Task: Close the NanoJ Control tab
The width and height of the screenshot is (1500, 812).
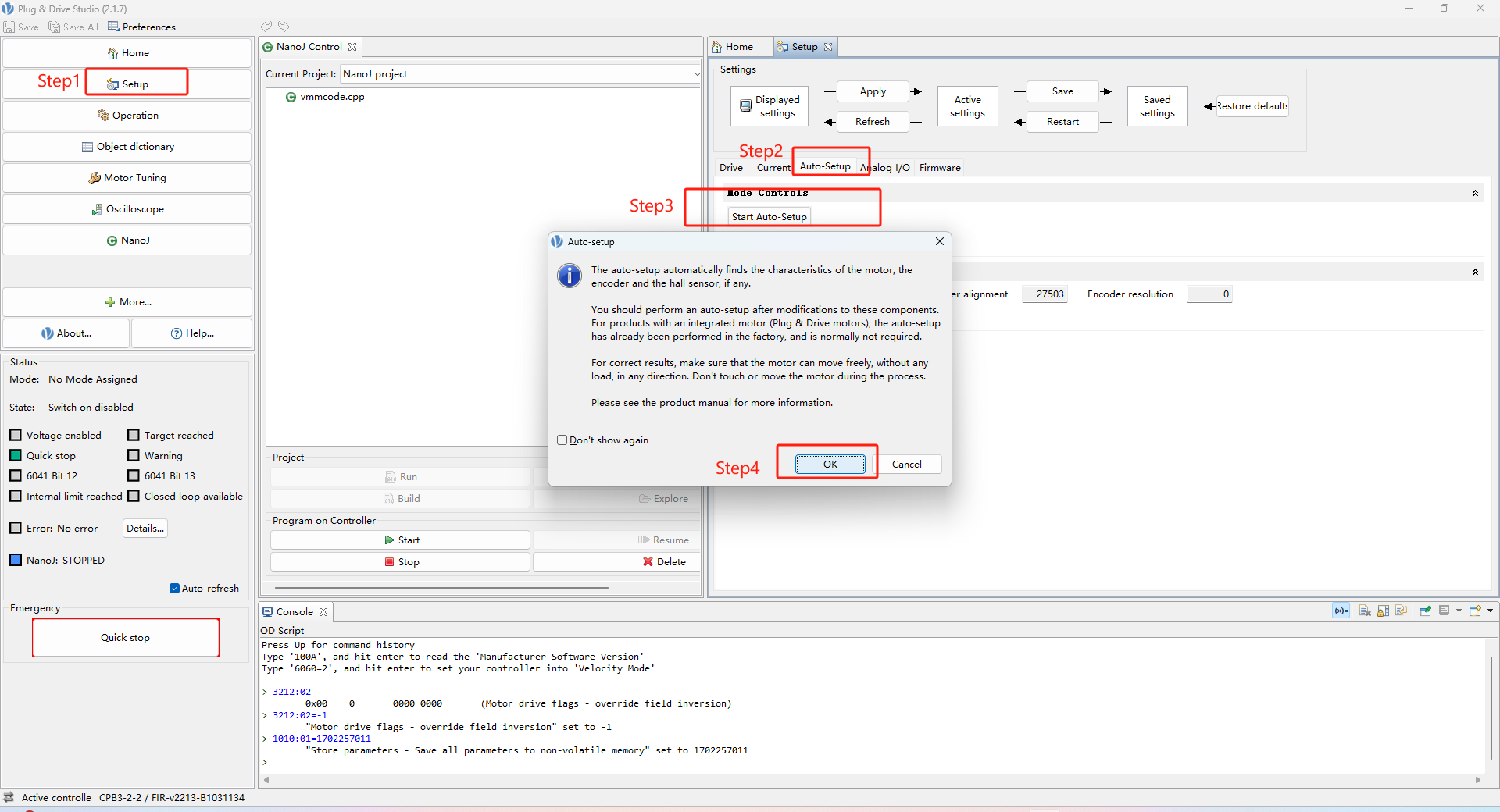Action: tap(352, 47)
